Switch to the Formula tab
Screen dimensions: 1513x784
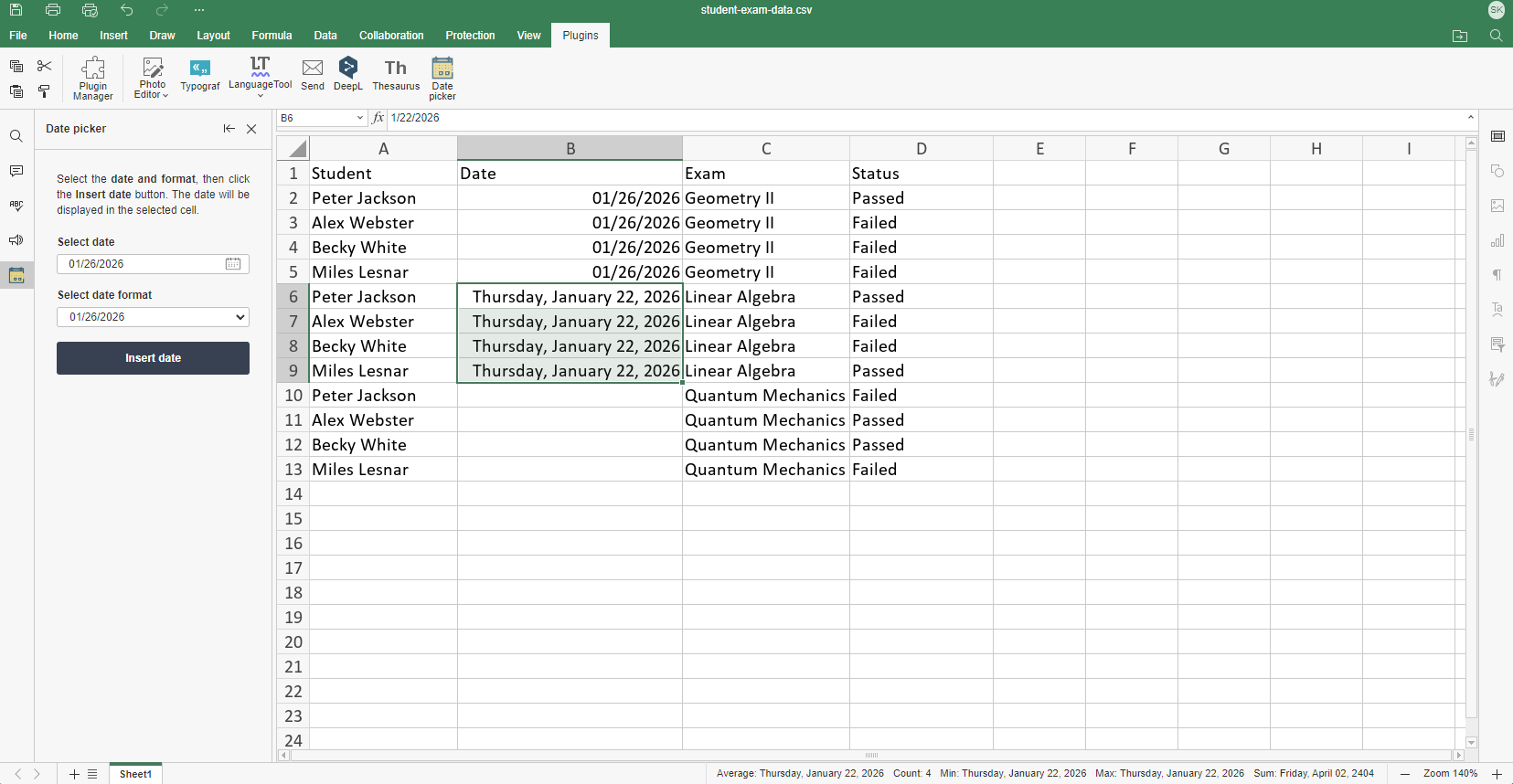[x=272, y=36]
